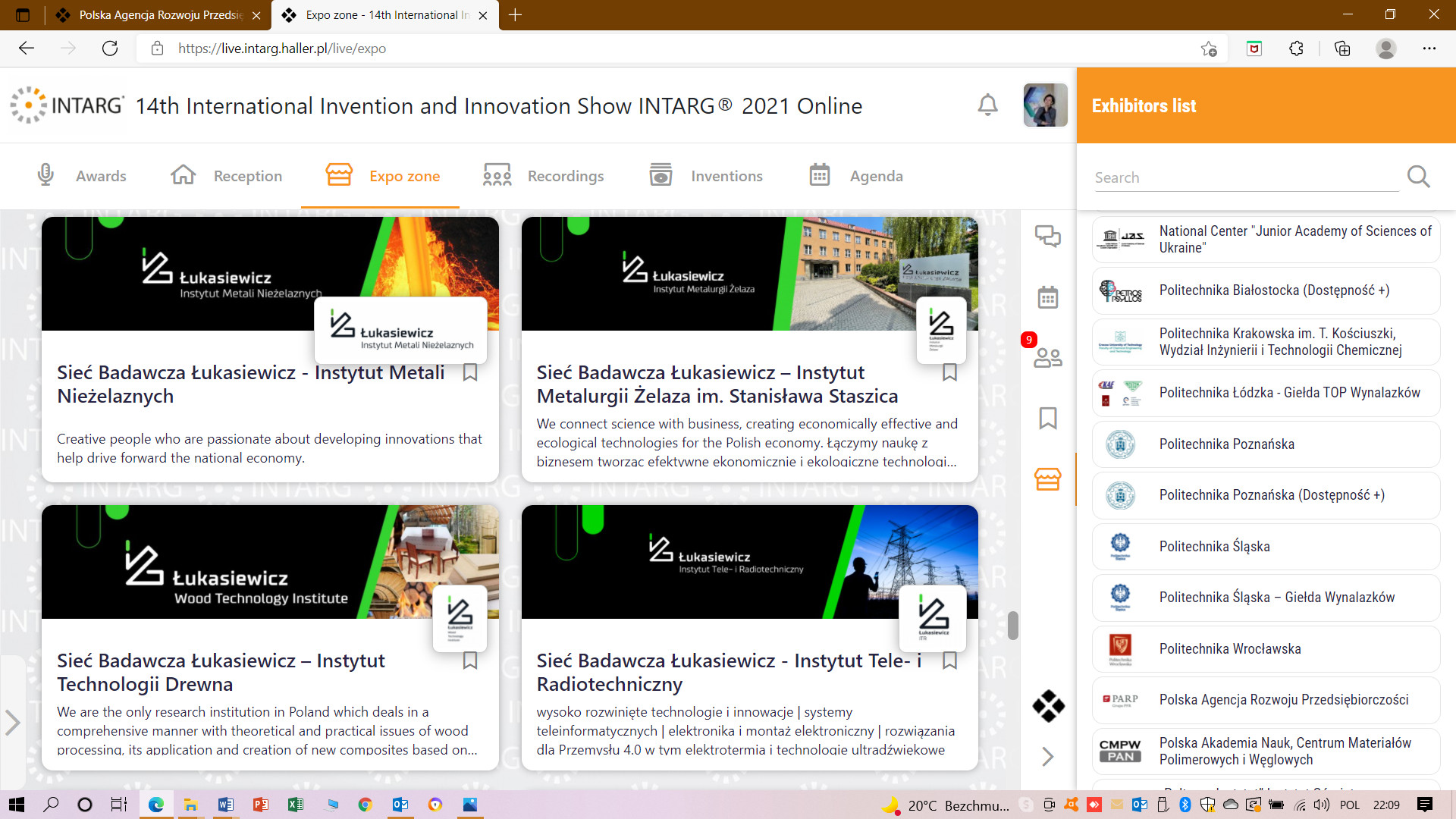The height and width of the screenshot is (819, 1456).
Task: Bookmark the Instytut Tele- i Radiotechniczny card
Action: coord(949,661)
